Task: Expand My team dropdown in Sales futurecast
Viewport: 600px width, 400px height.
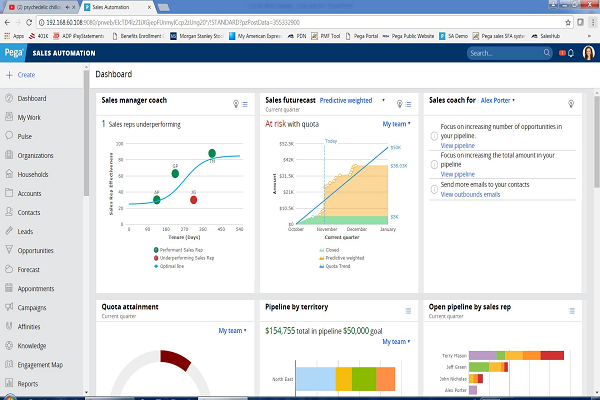Action: 397,124
